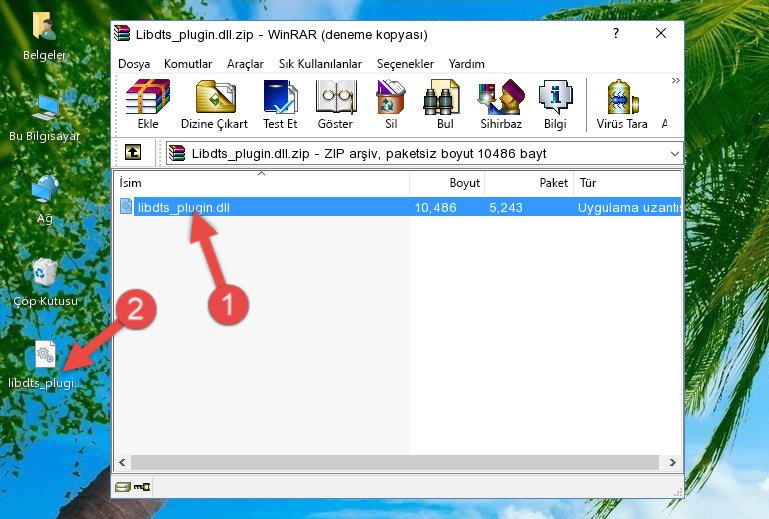Click the 5,243 packed size cell

(506, 208)
